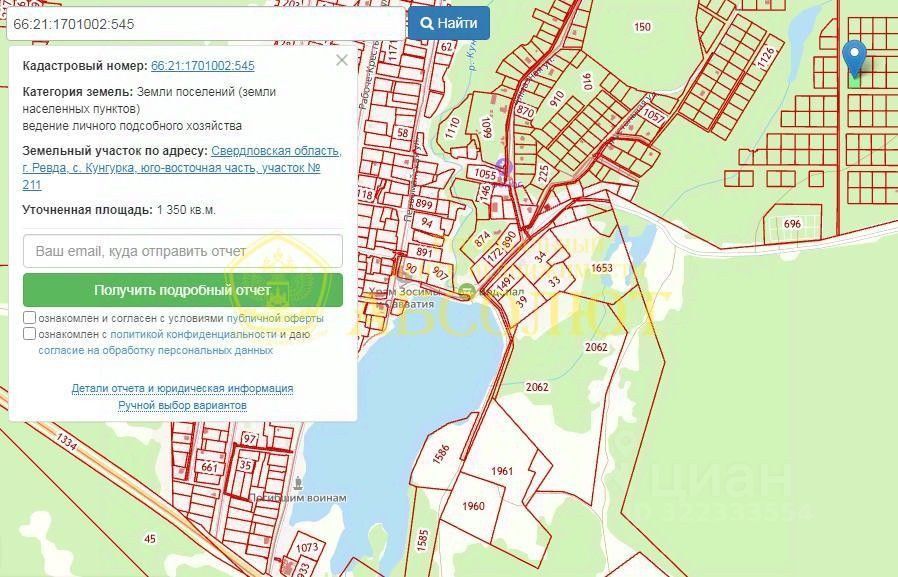898x577 pixels.
Task: Open the cadastral number 66:21:1701002:545 link
Action: tap(203, 66)
